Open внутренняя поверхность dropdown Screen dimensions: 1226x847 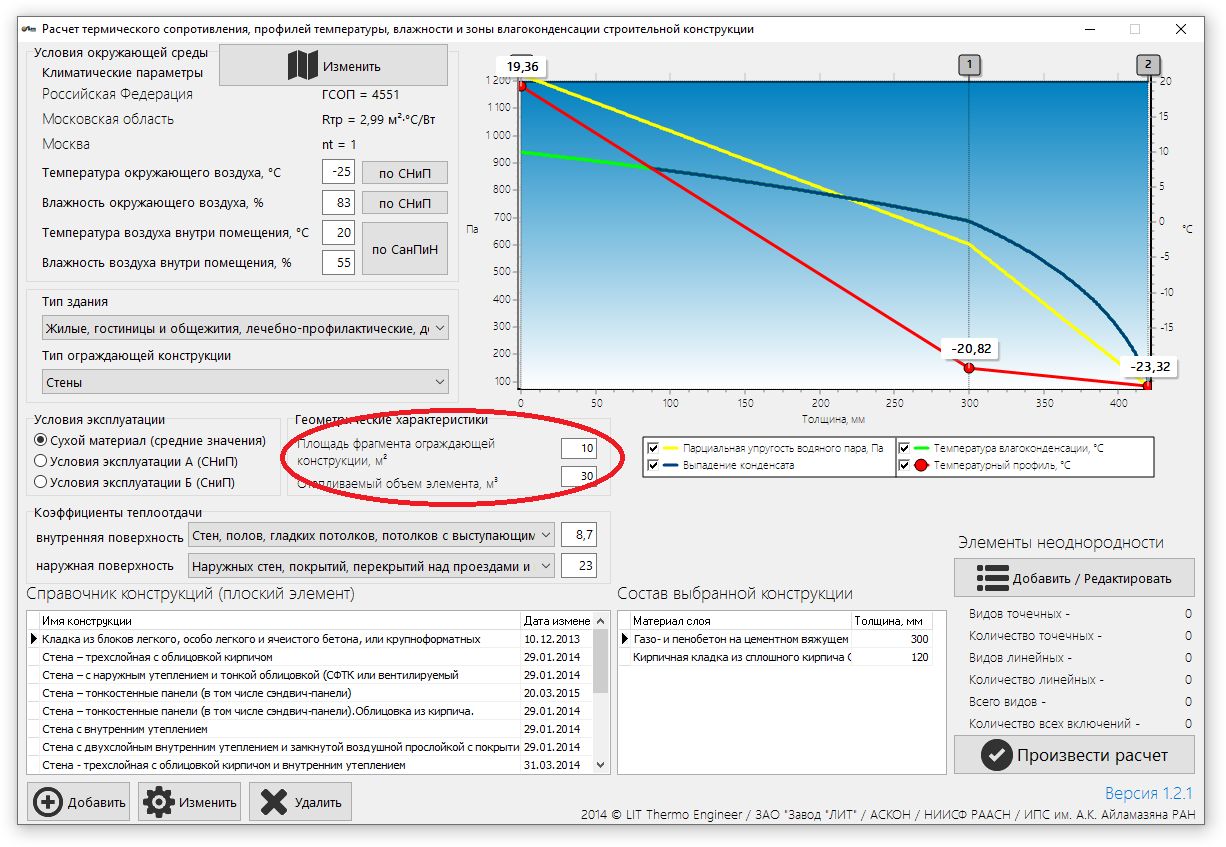[x=371, y=536]
